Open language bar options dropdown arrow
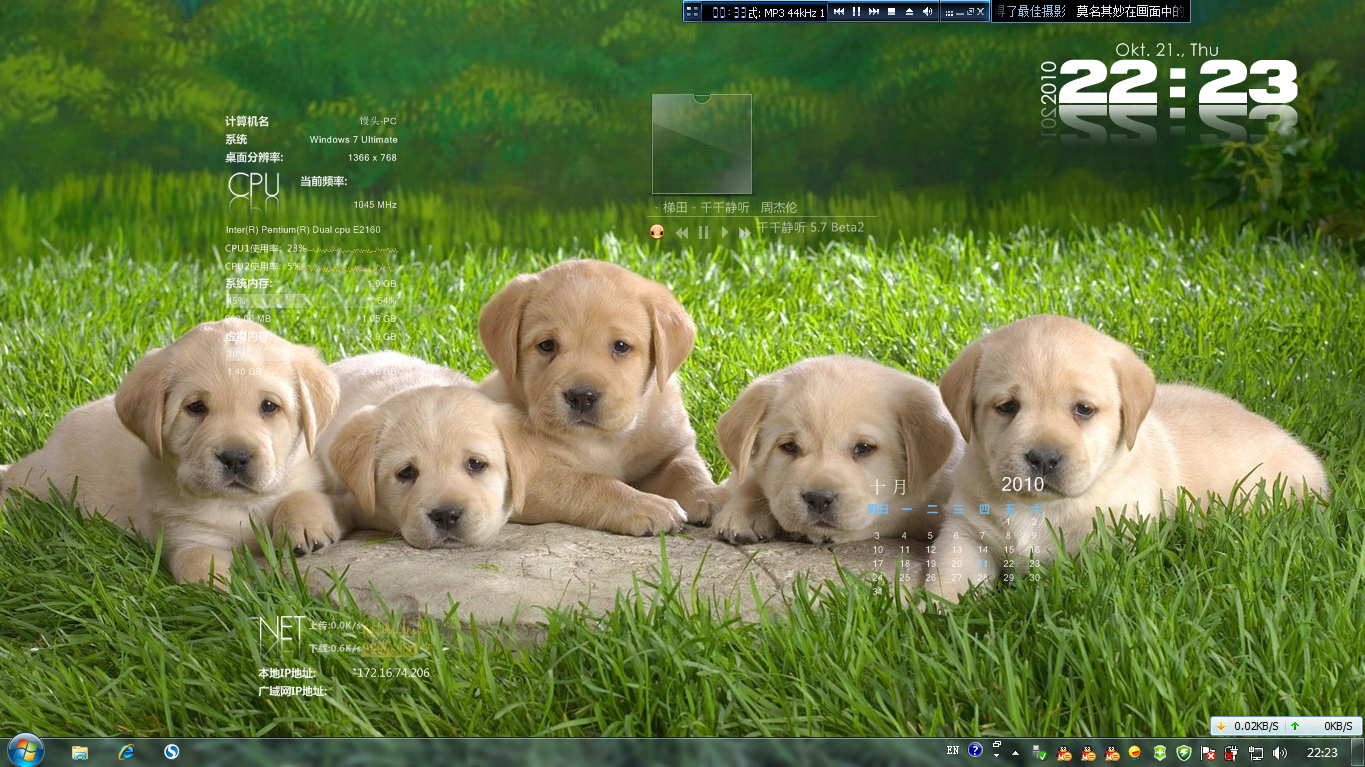Screen dimensions: 1365x767 [x=997, y=756]
